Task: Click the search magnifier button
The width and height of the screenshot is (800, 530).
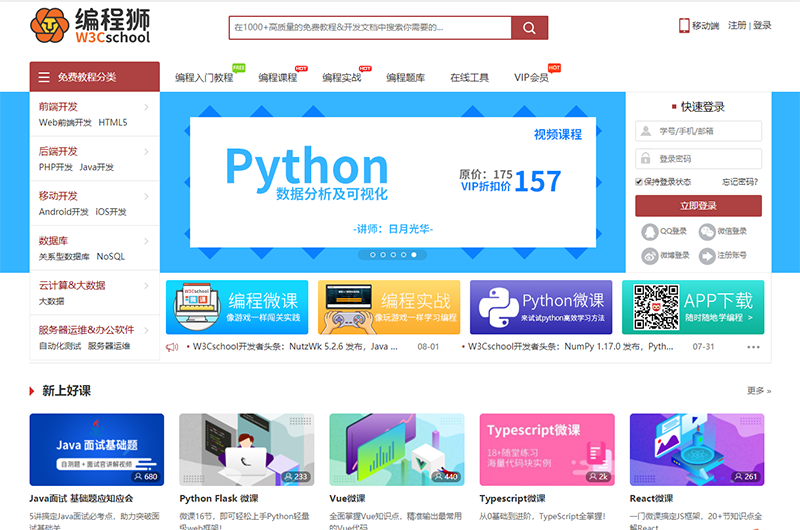Action: point(530,28)
